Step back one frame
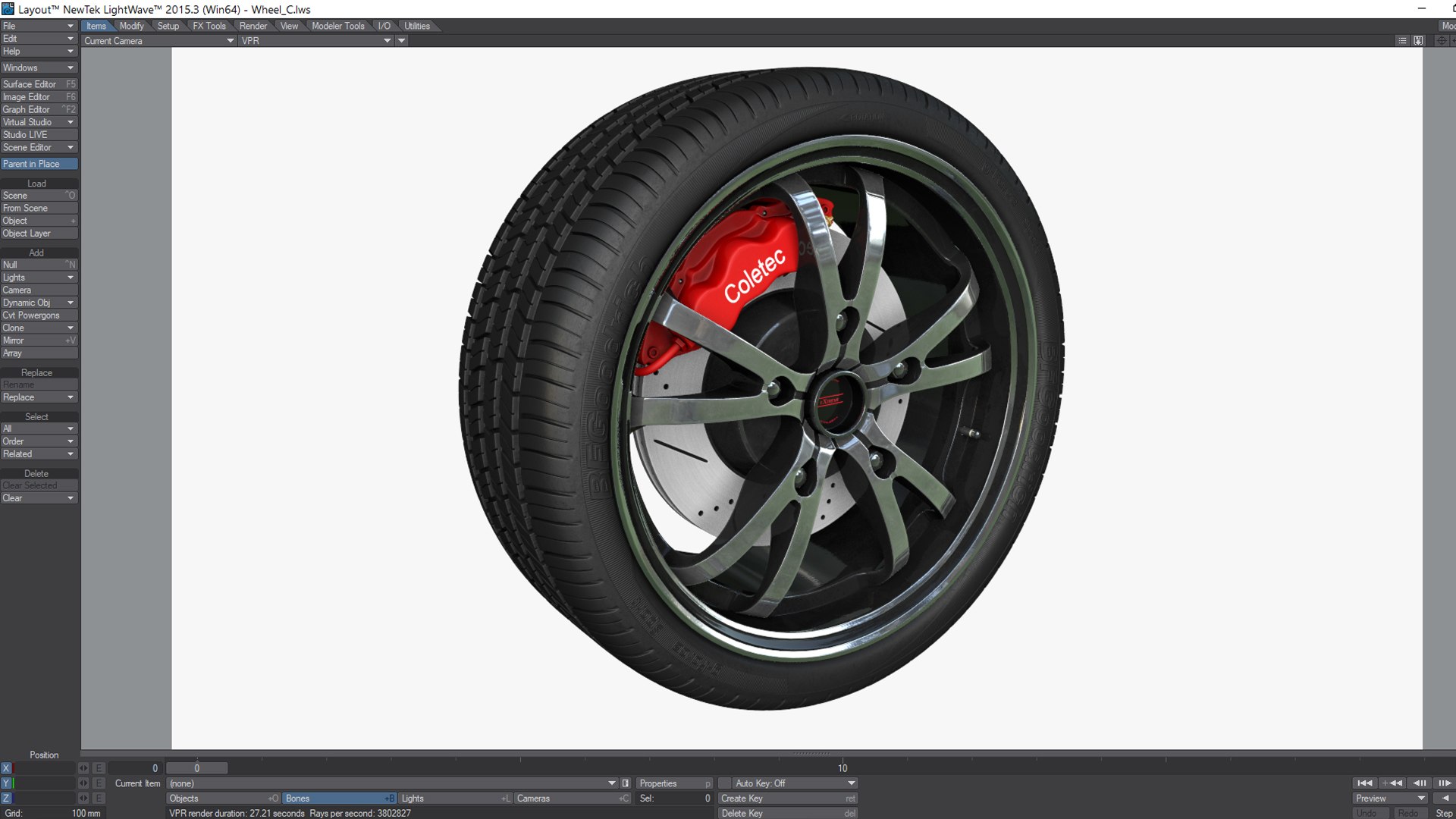 click(x=1420, y=783)
